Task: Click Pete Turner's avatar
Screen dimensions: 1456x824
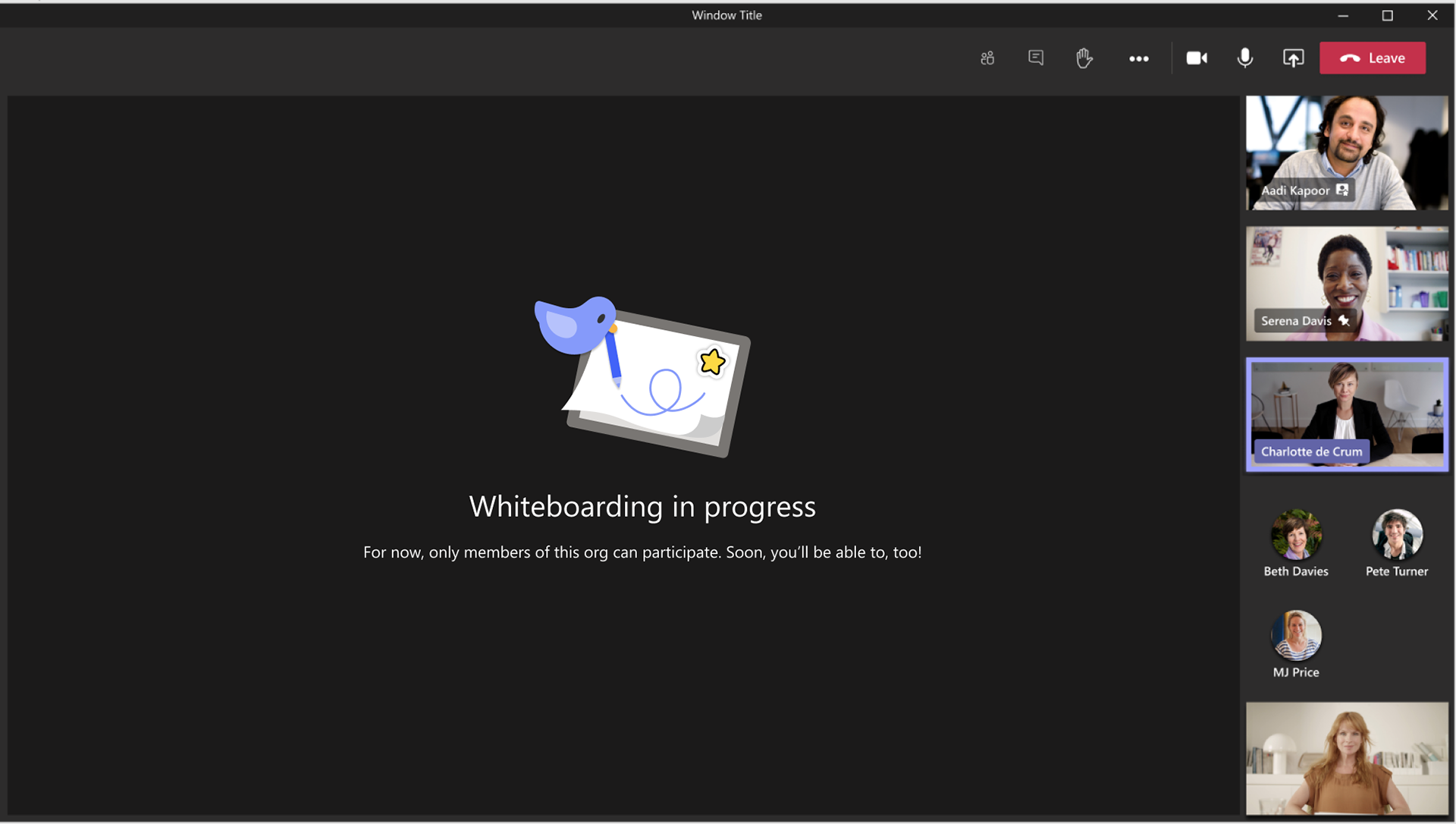Action: (1397, 534)
